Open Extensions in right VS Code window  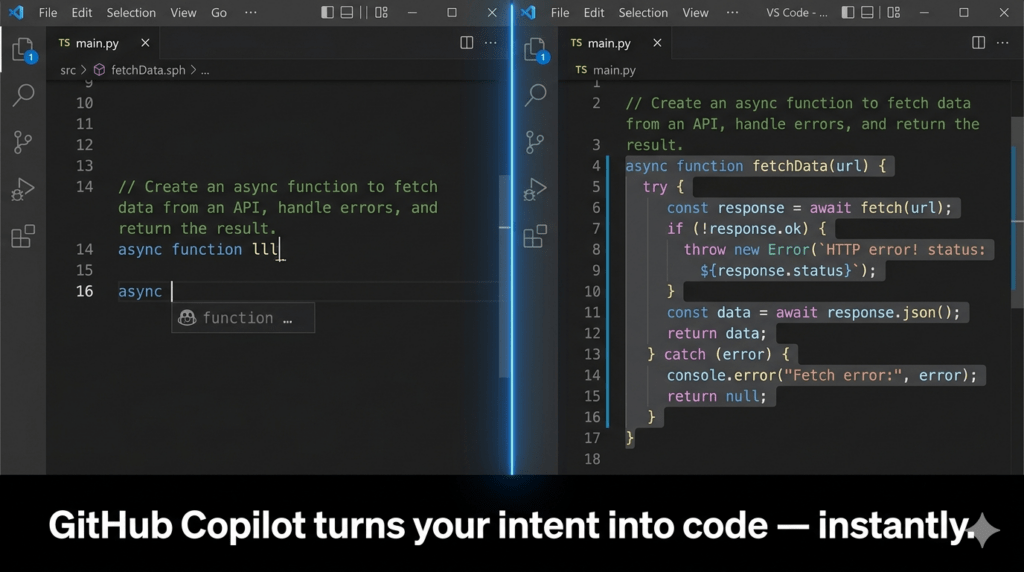[x=535, y=236]
